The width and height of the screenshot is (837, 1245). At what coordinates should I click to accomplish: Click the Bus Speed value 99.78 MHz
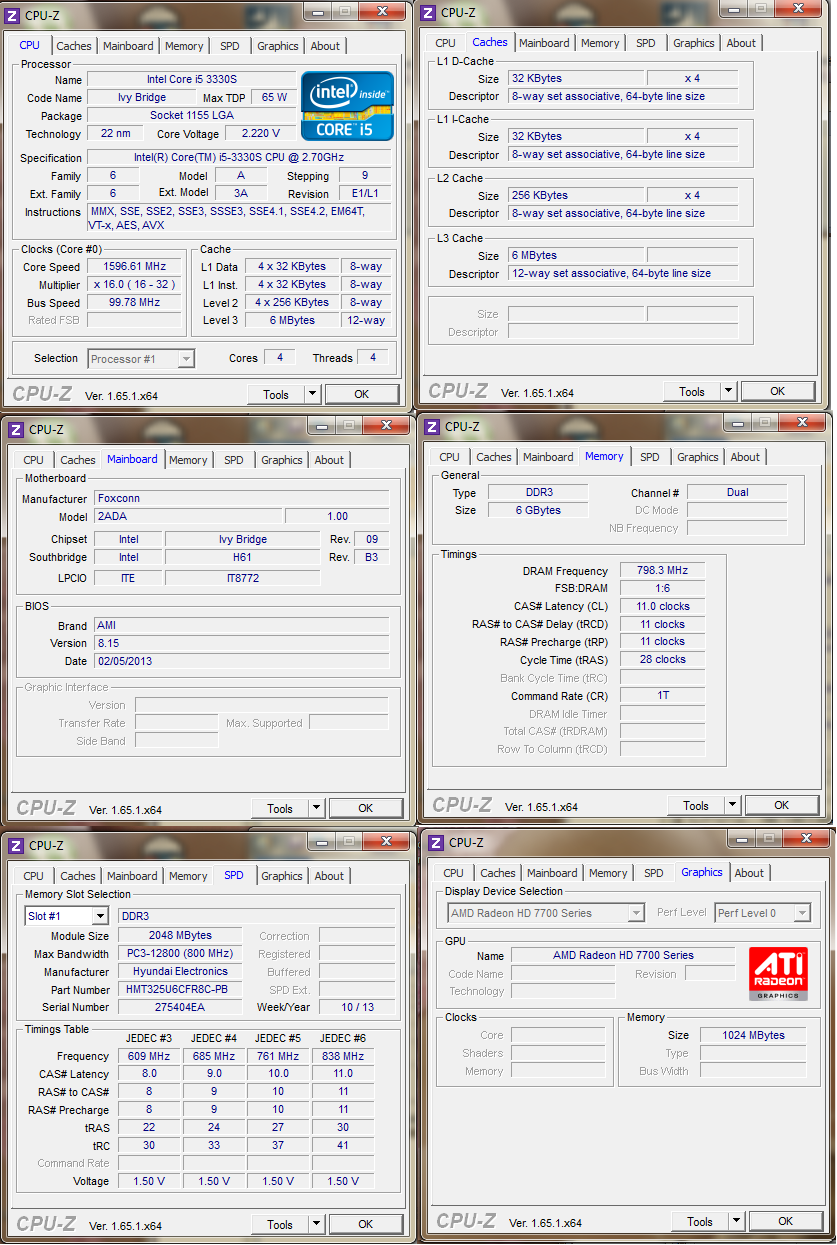(x=136, y=303)
